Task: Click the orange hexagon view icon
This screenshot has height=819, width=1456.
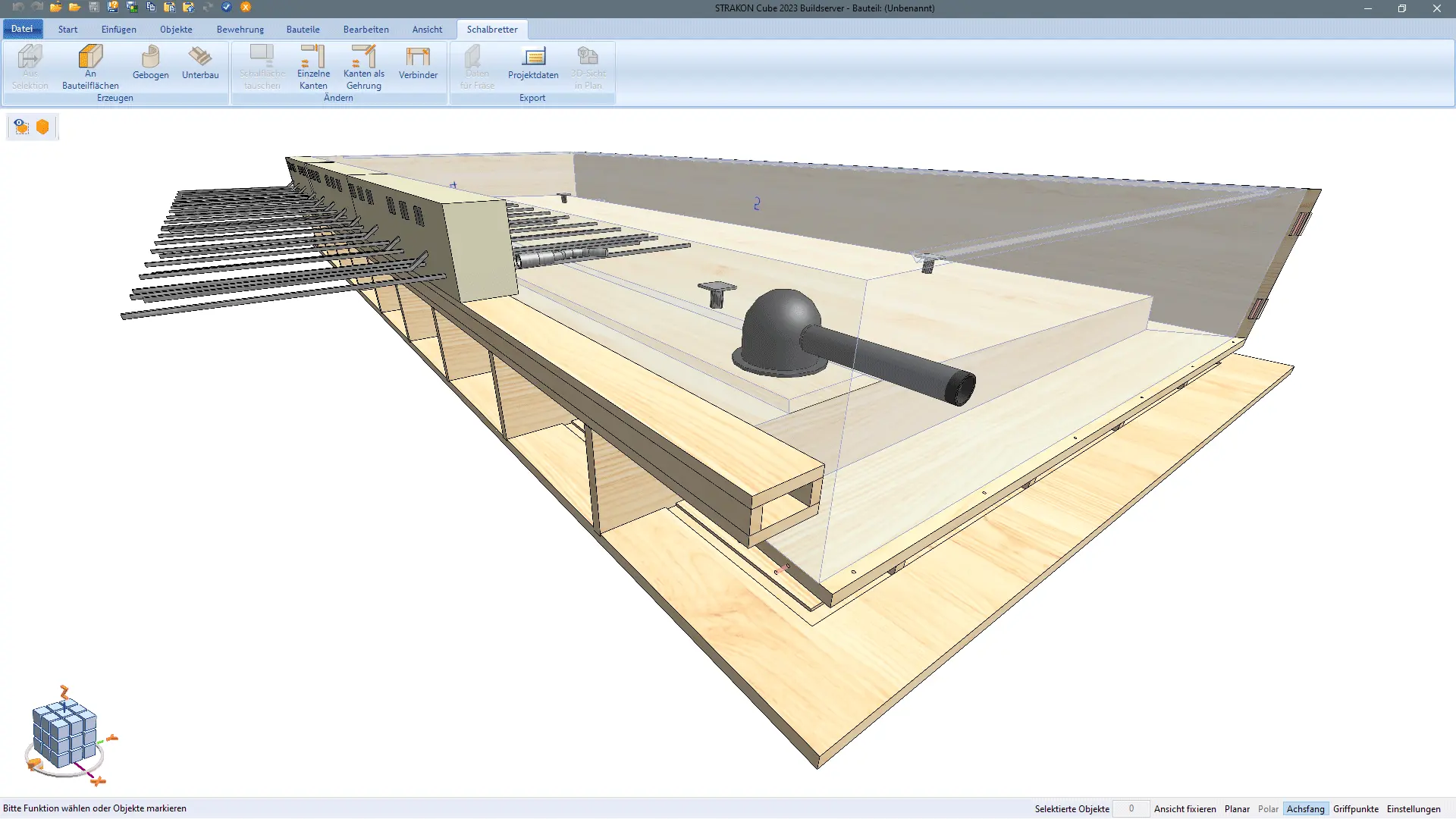Action: tap(43, 127)
